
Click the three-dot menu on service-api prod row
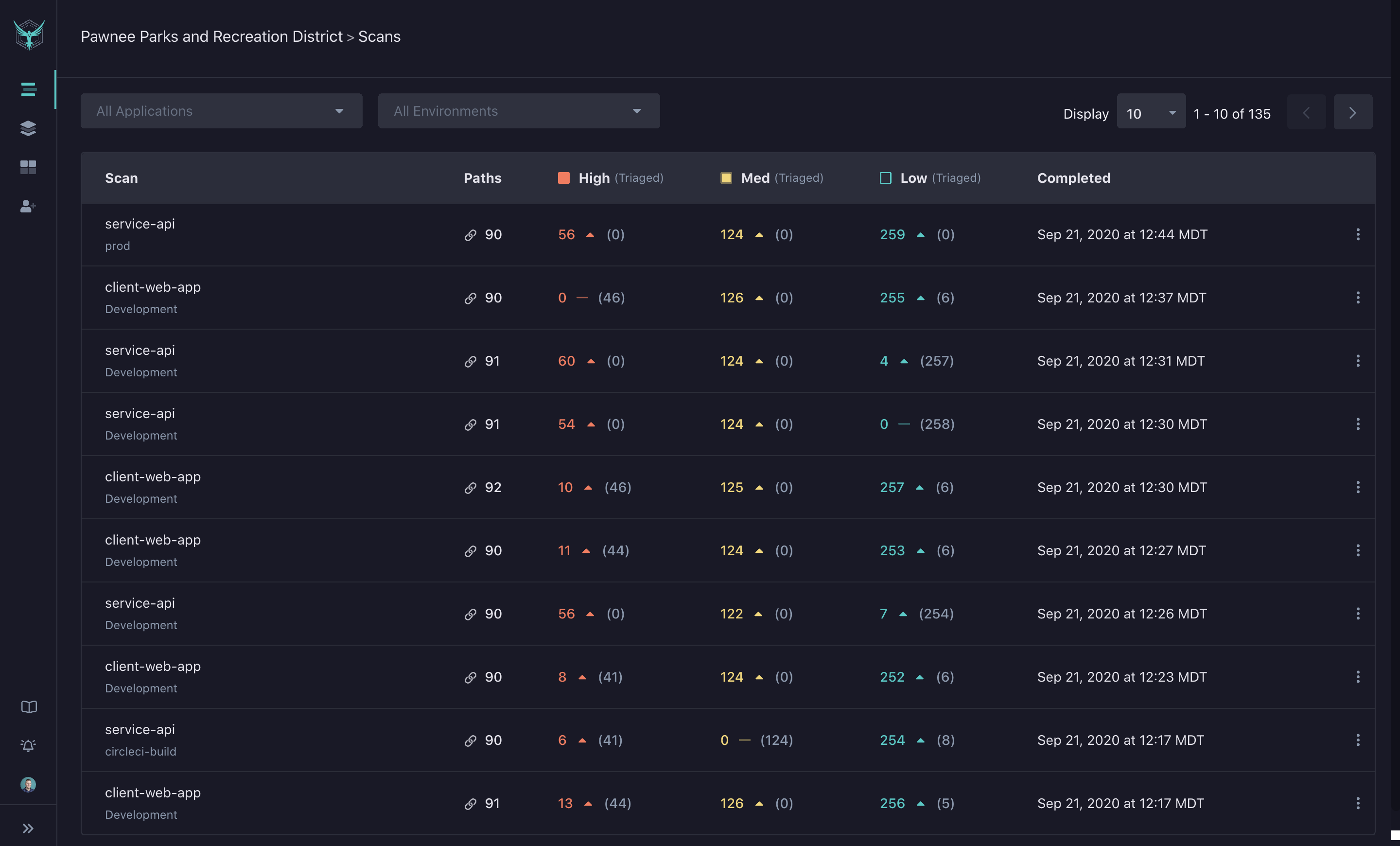coord(1358,234)
